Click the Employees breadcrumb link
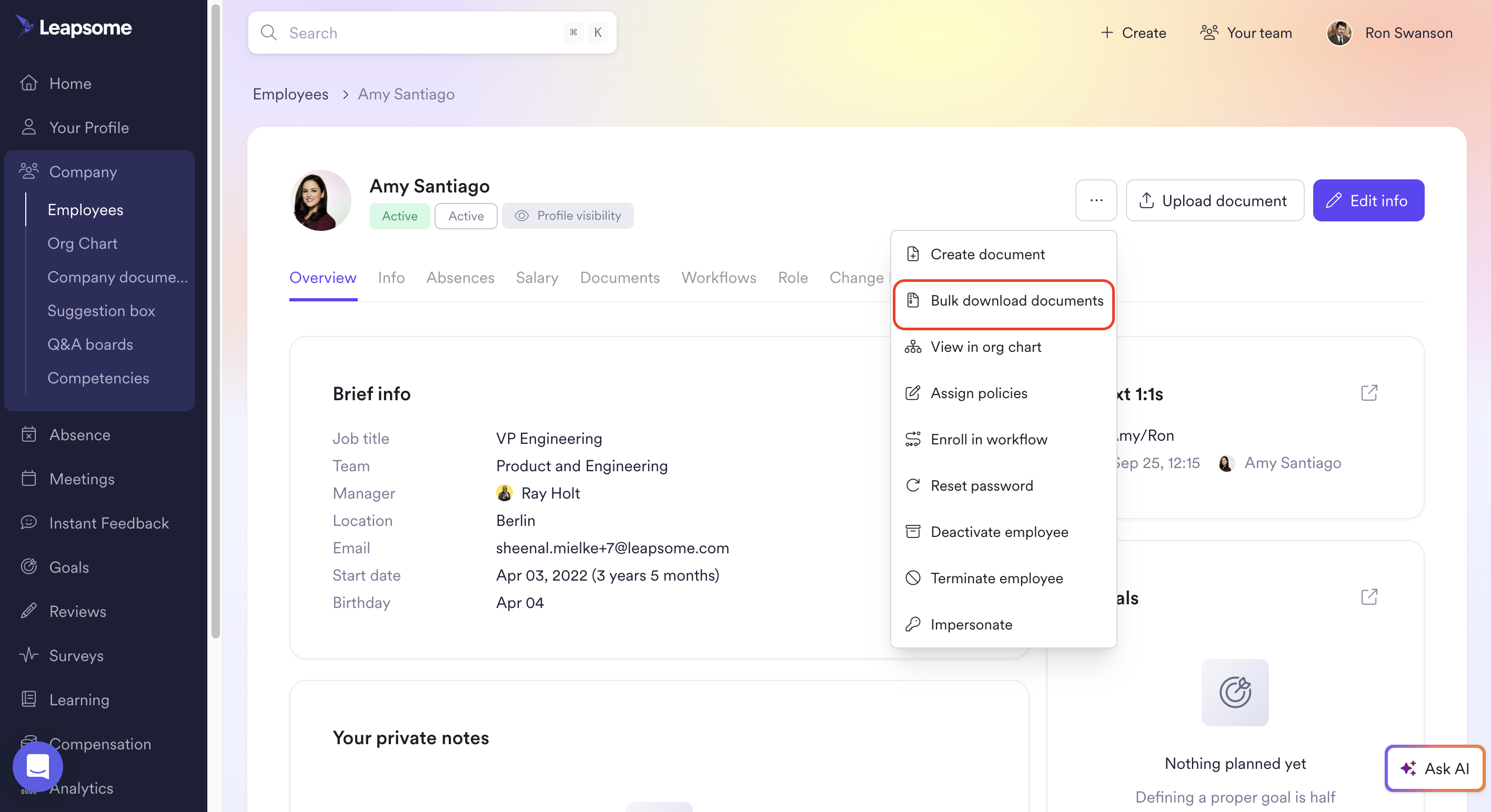1491x812 pixels. (290, 94)
